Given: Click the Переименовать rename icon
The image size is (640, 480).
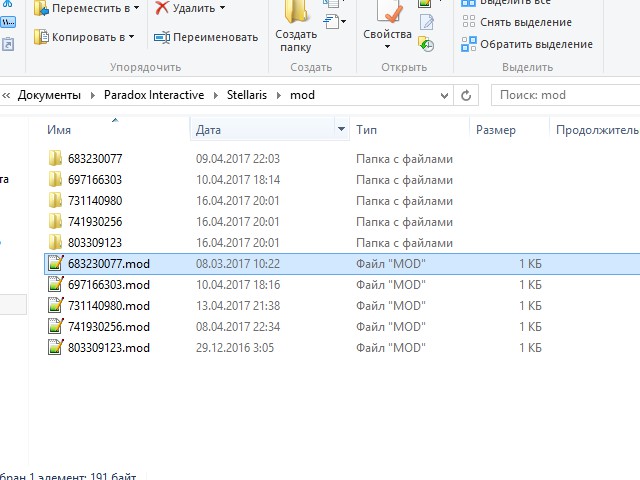Looking at the screenshot, I should tap(162, 38).
